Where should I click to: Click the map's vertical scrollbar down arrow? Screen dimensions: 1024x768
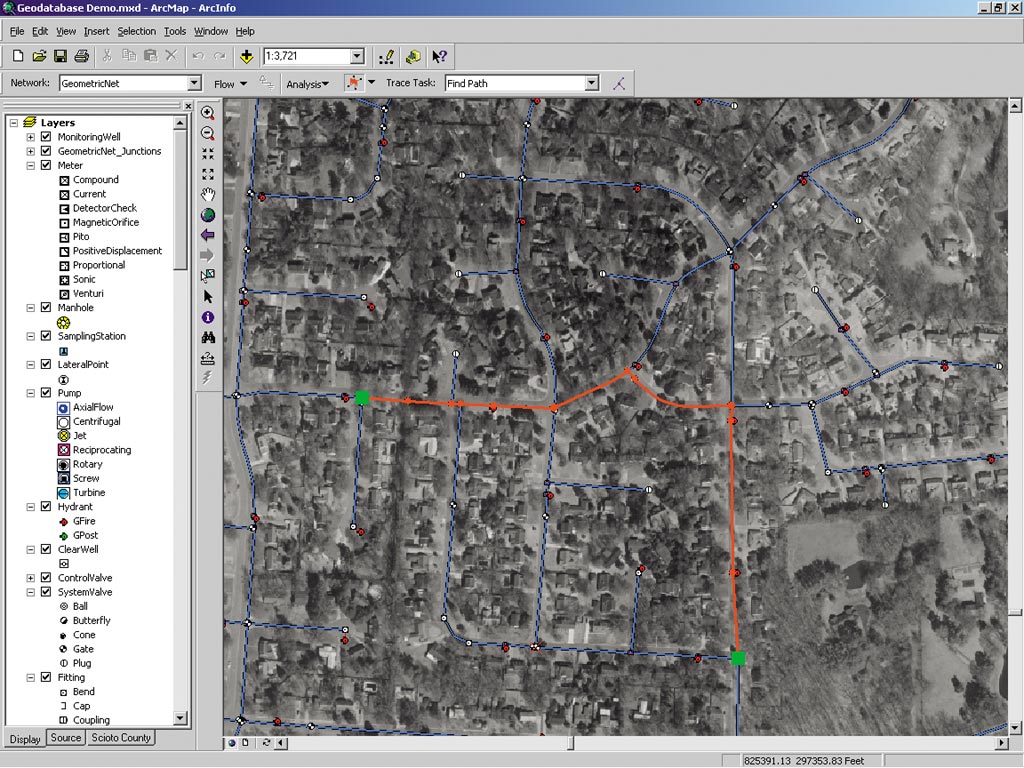click(x=1015, y=728)
